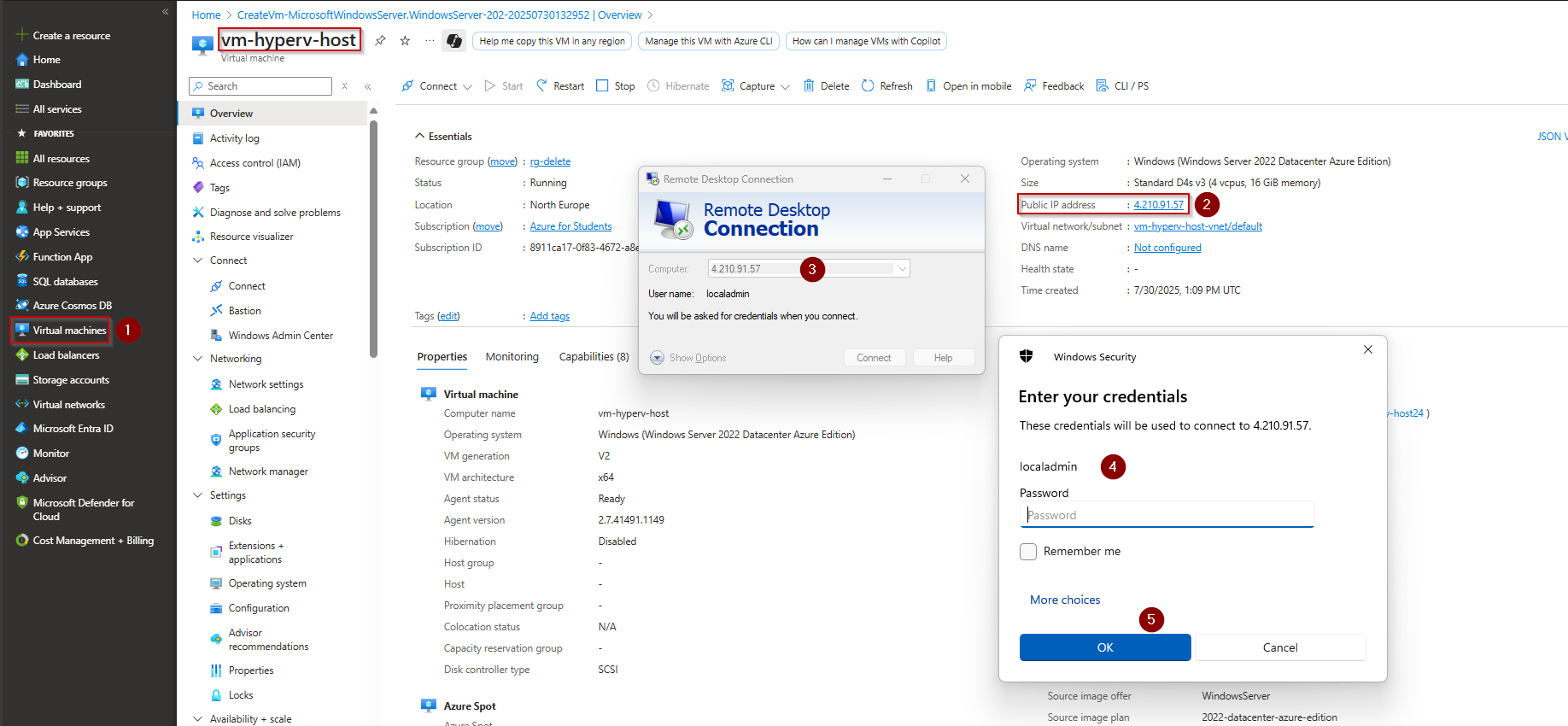Pin the VM to dashboard
The width and height of the screenshot is (1568, 726).
click(380, 41)
